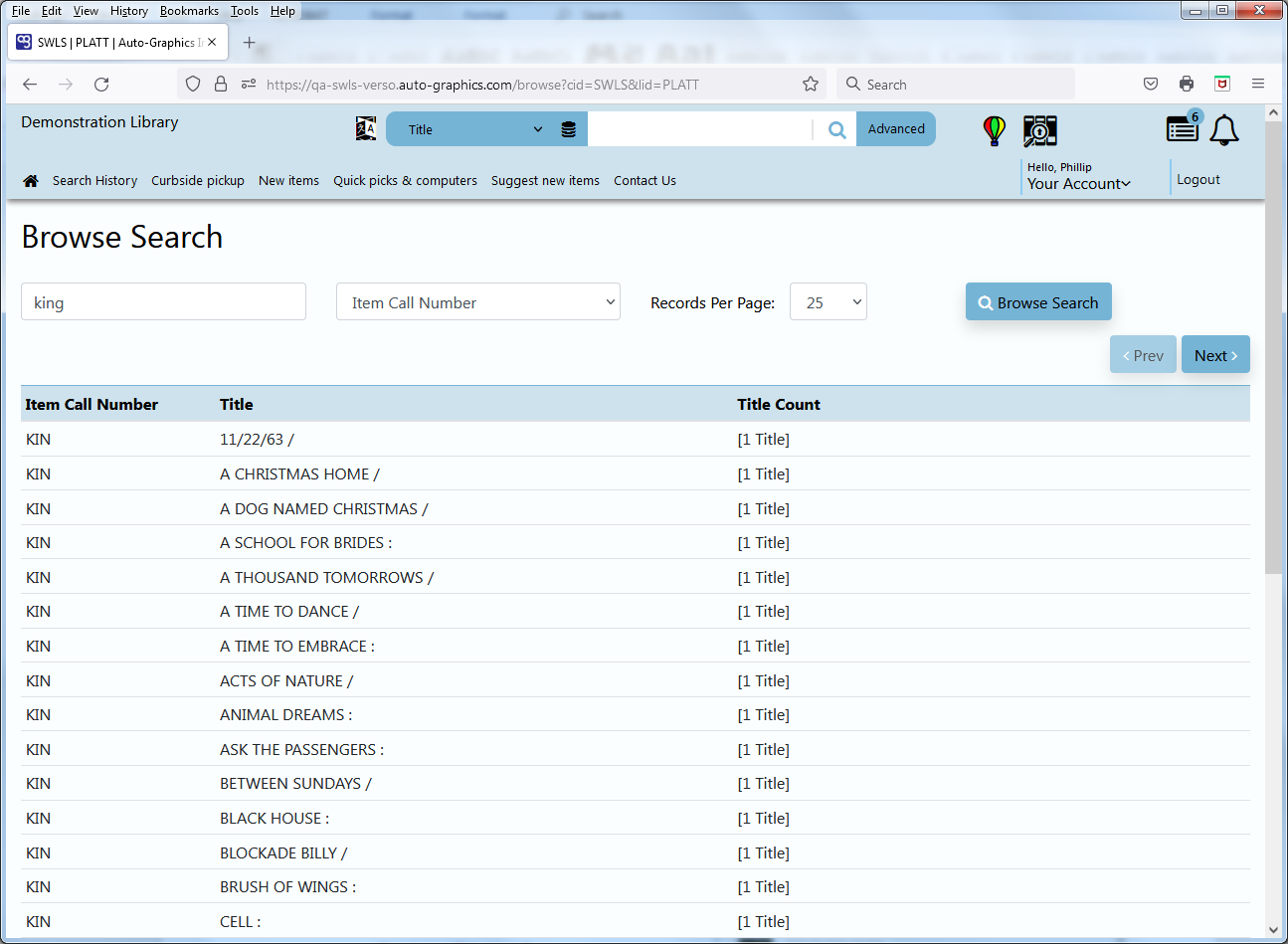Open the notifications bell
1288x944 pixels.
coord(1224,129)
